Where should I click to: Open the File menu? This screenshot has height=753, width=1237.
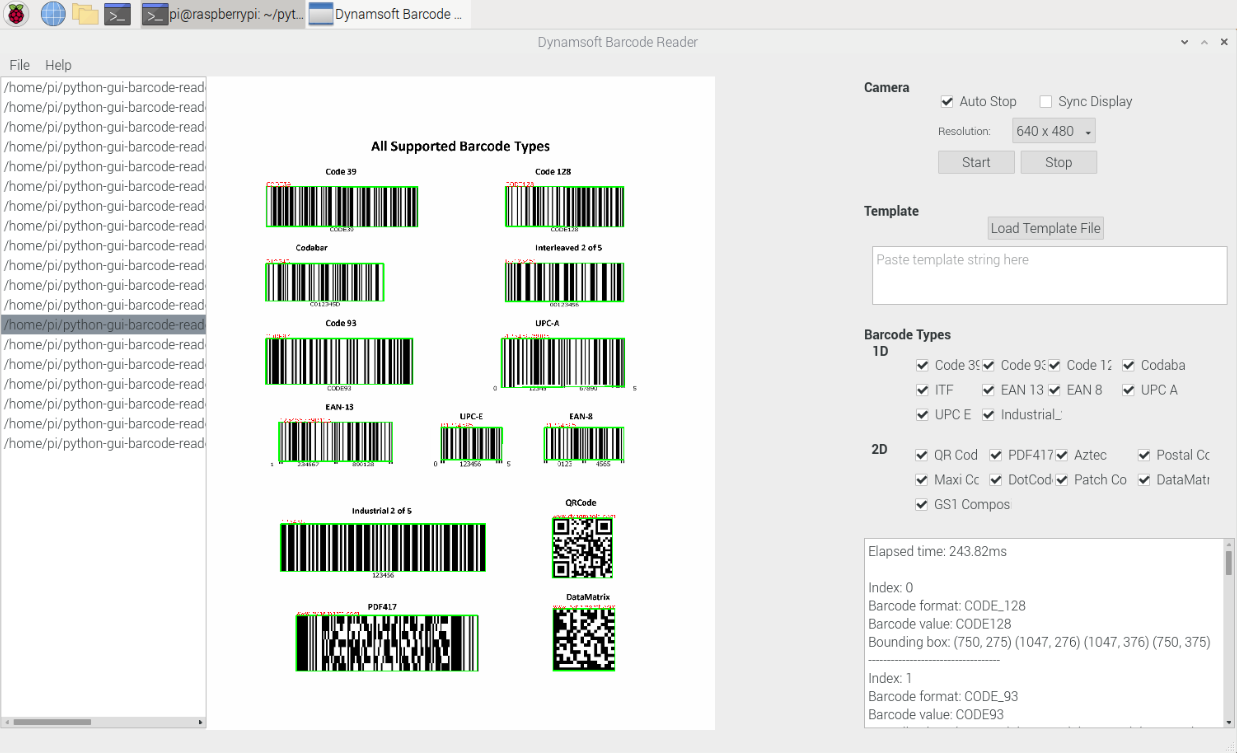[19, 65]
